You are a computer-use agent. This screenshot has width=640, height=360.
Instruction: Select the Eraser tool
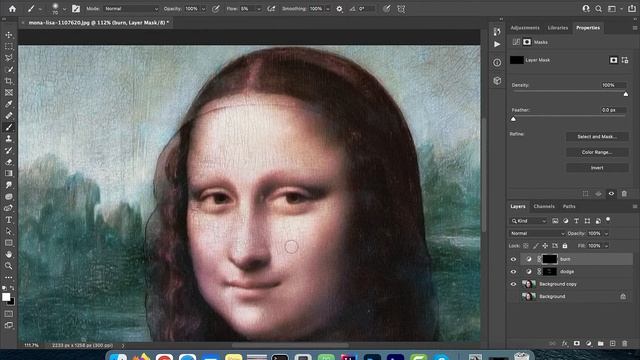coord(9,162)
